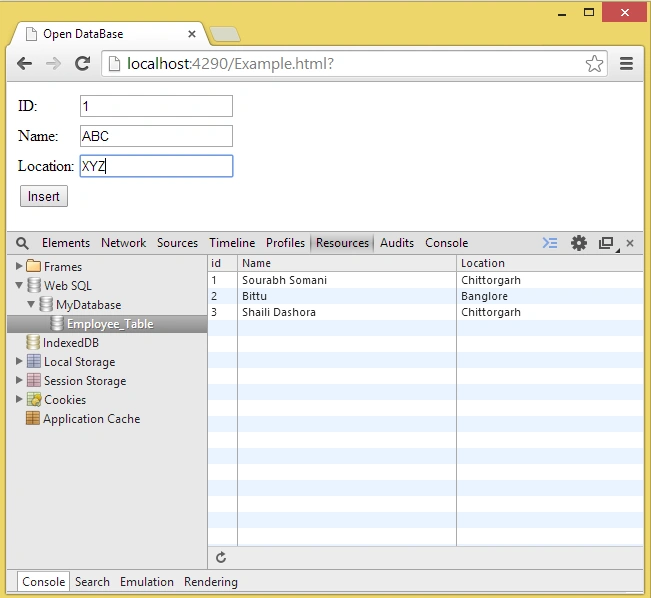
Task: Open the Timeline tab
Action: [x=232, y=243]
